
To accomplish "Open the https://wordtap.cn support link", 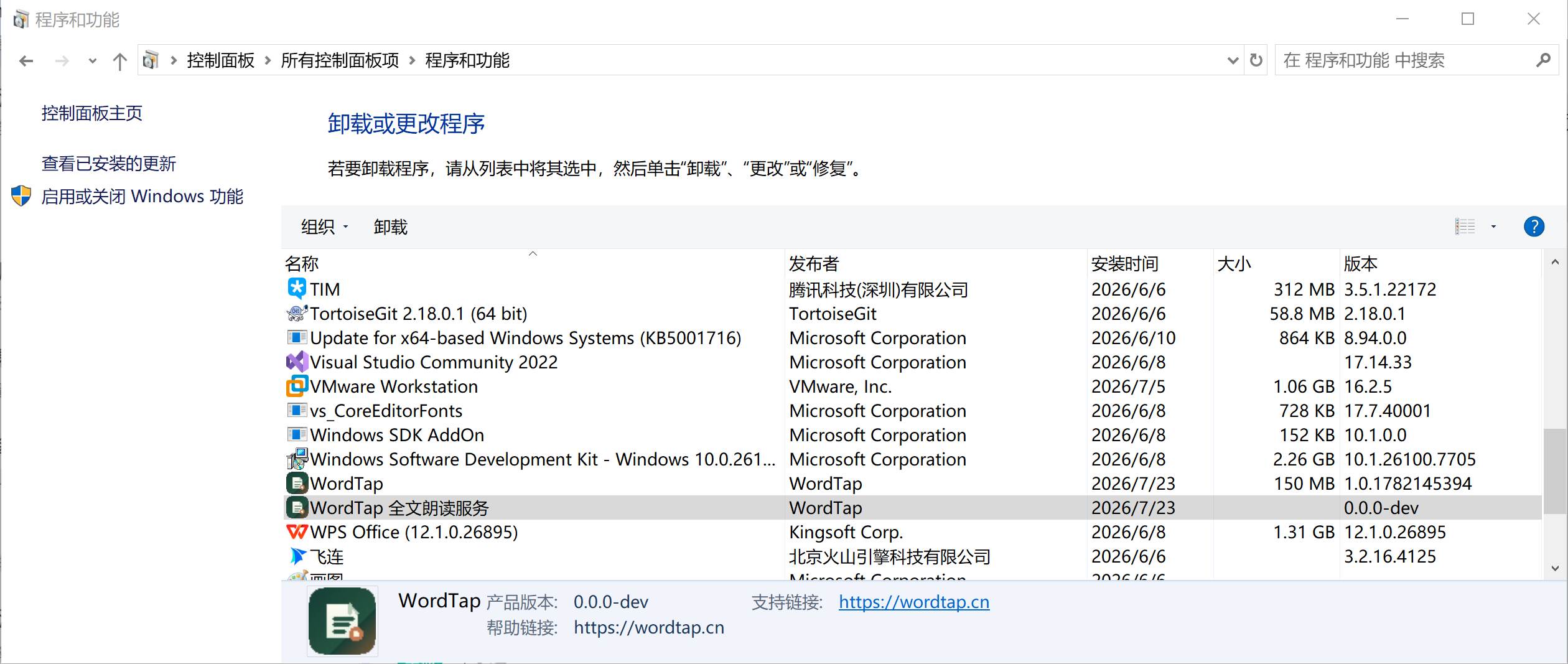I will (x=914, y=602).
